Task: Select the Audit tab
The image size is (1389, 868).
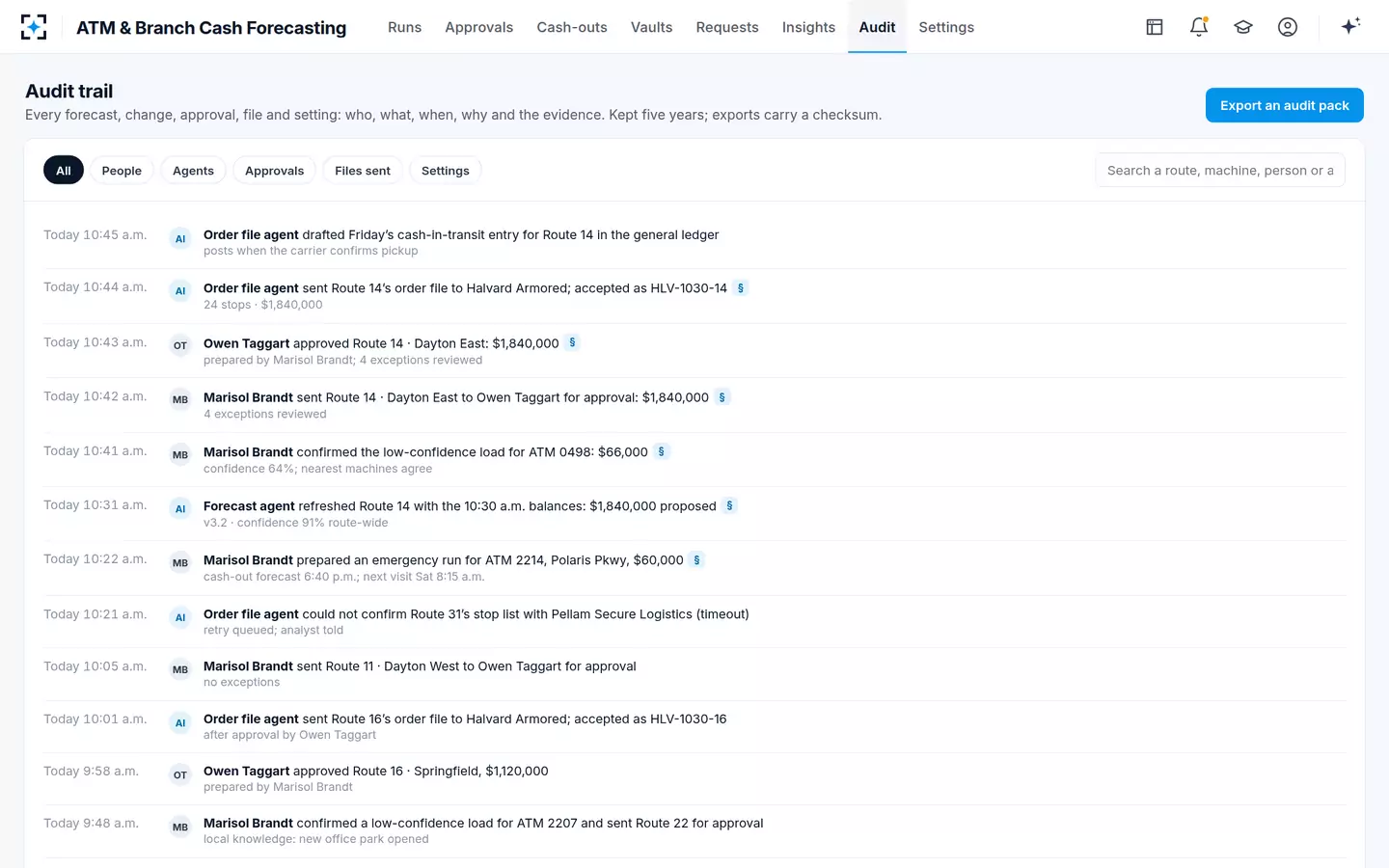Action: pyautogui.click(x=877, y=27)
